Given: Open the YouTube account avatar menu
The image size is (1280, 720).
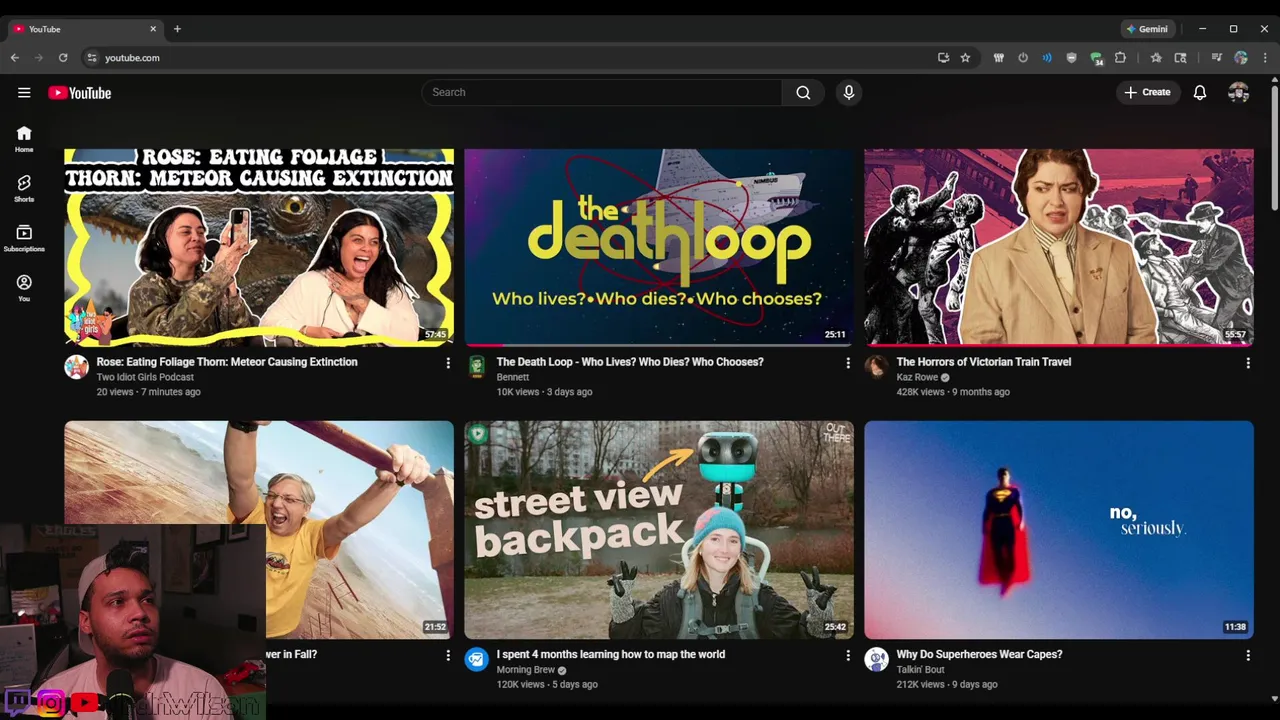Looking at the screenshot, I should pyautogui.click(x=1239, y=92).
